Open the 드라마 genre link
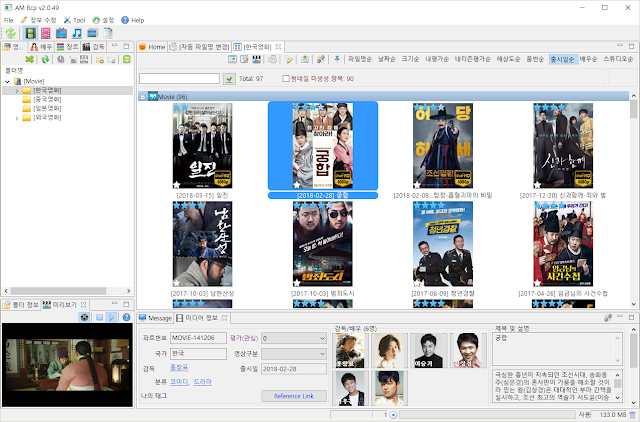The height and width of the screenshot is (422, 640). pyautogui.click(x=203, y=382)
